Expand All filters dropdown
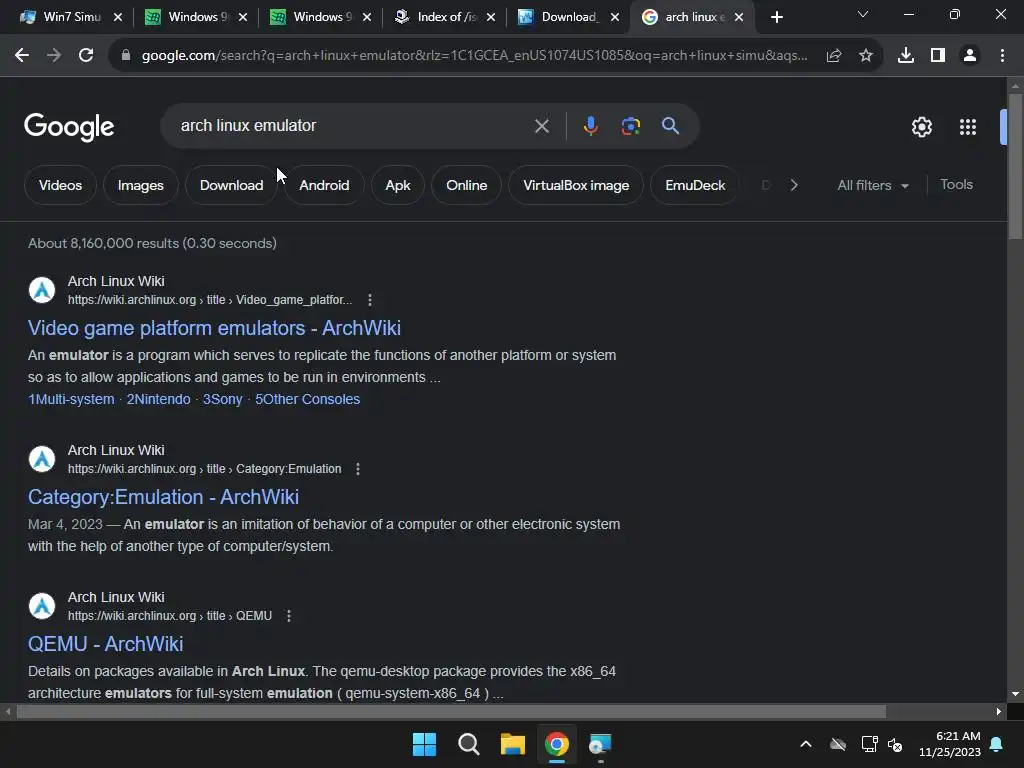The image size is (1024, 768). [872, 185]
